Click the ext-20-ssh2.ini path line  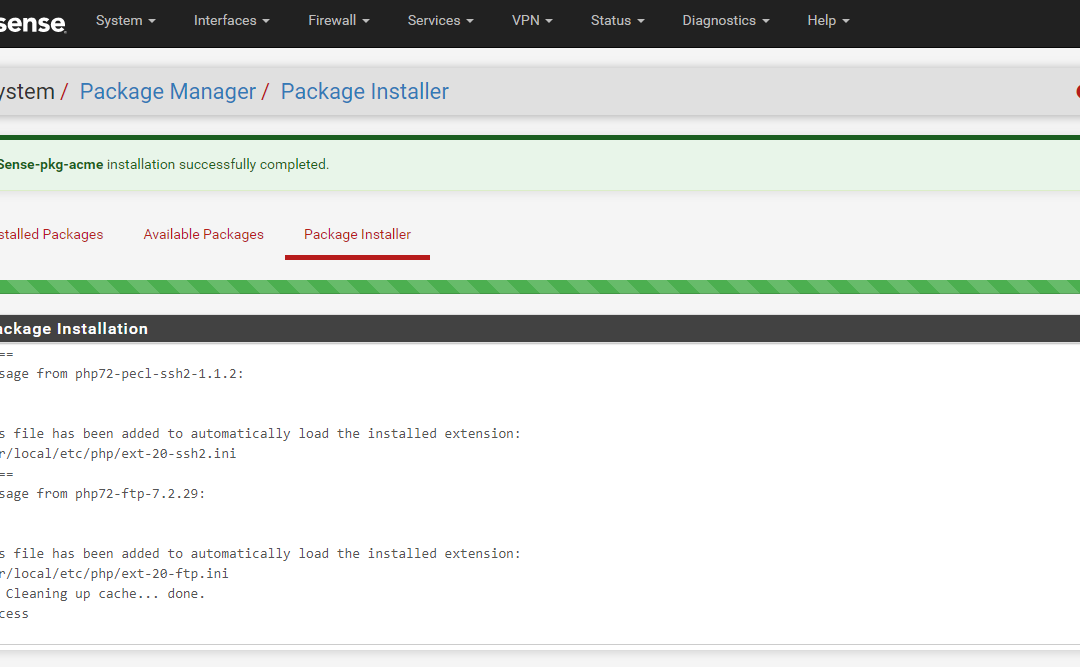tap(118, 453)
